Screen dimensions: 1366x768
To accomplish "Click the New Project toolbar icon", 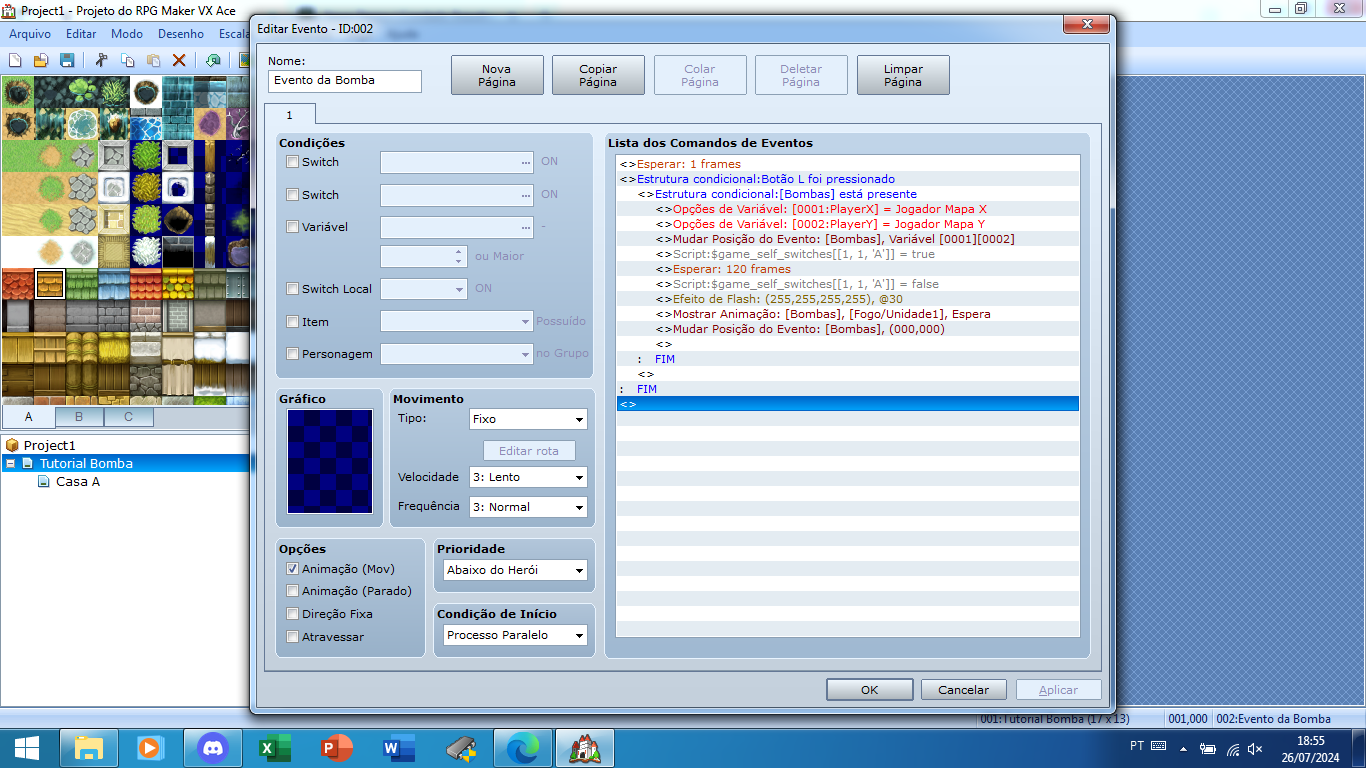I will (15, 60).
